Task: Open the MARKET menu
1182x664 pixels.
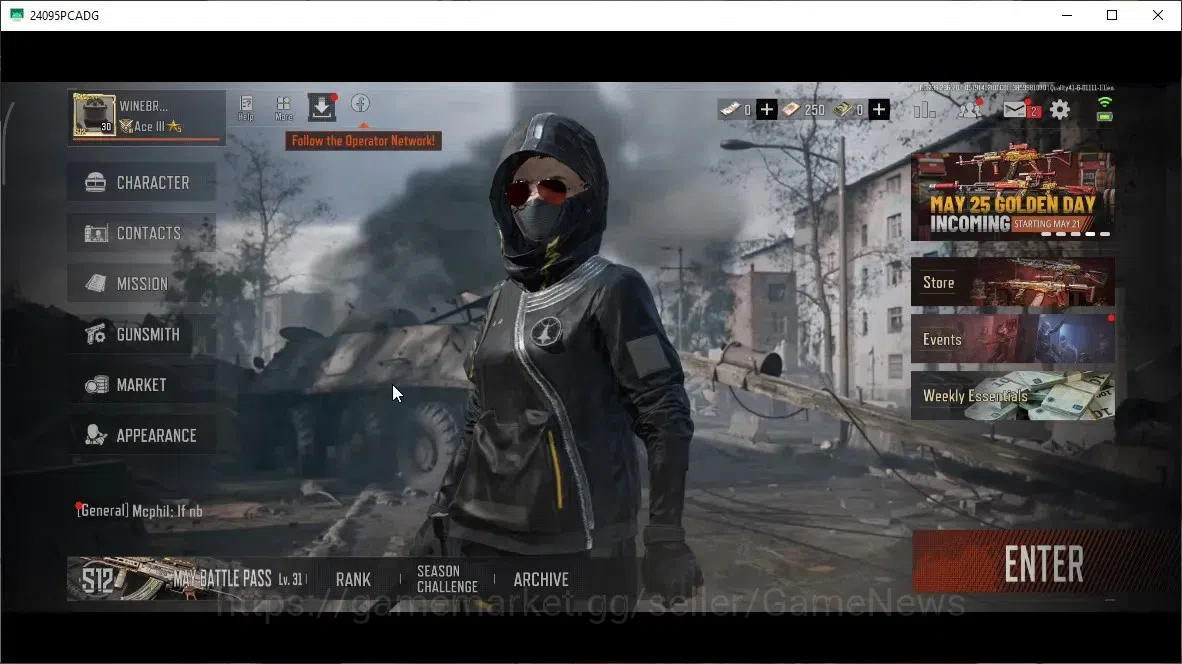Action: click(142, 384)
